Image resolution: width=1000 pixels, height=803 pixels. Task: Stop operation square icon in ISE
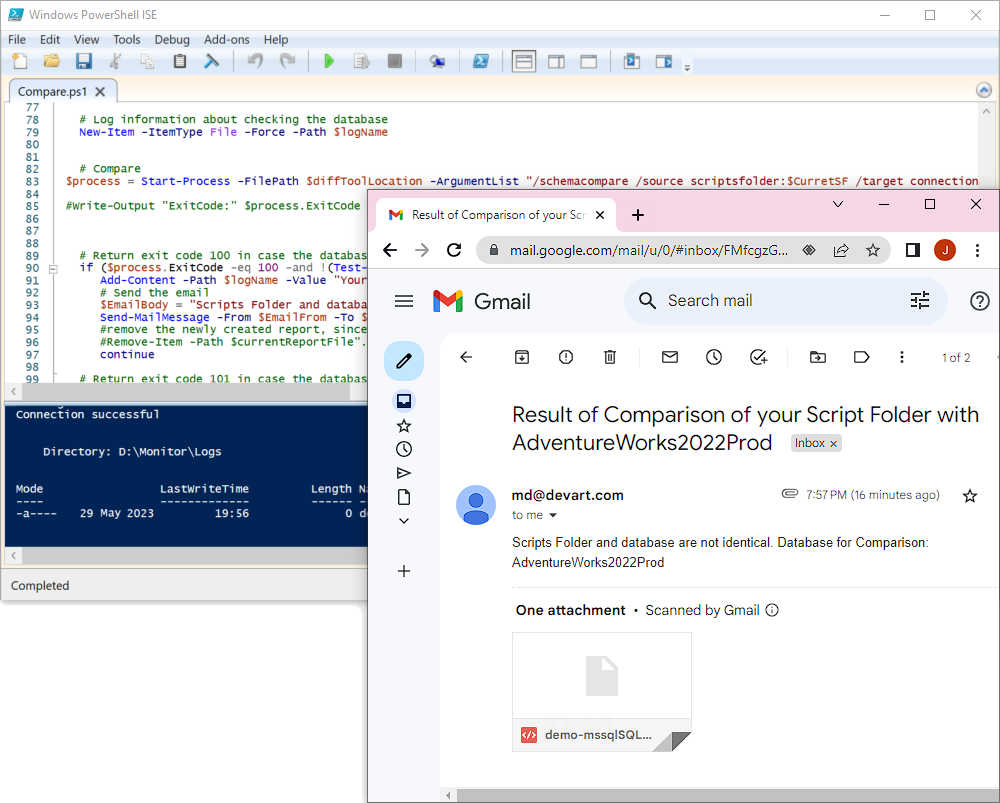point(395,61)
